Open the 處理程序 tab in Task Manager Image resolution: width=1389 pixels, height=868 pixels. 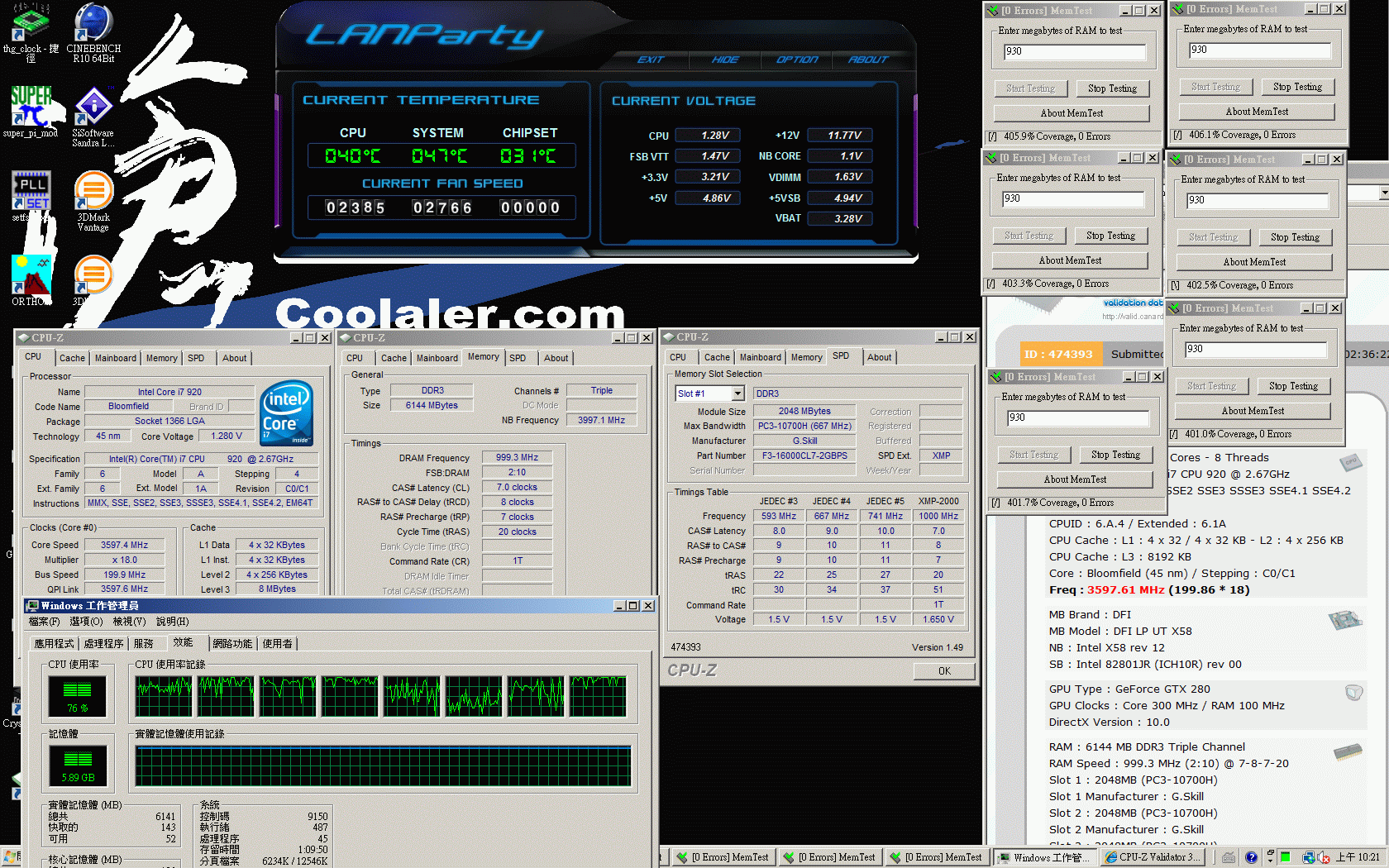coord(104,643)
